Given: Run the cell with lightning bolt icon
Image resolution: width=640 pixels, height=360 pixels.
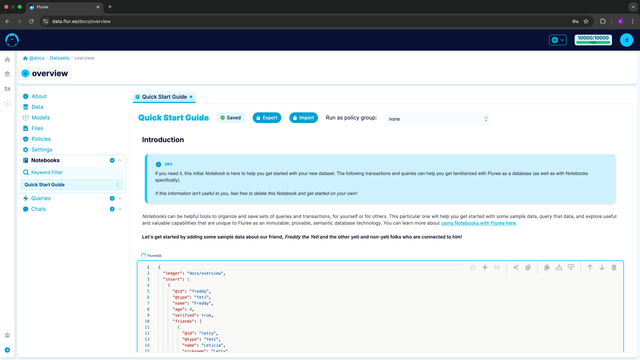Looking at the screenshot, I should [x=485, y=267].
